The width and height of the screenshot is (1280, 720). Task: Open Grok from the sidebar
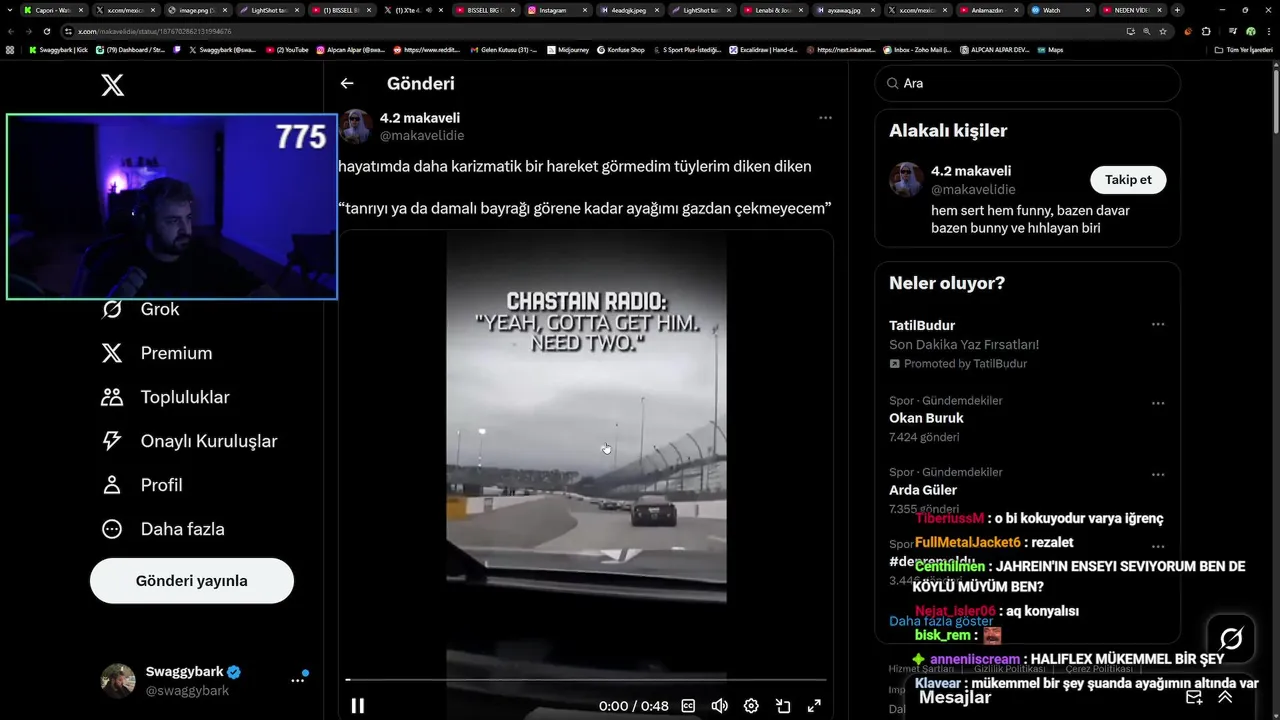click(x=140, y=309)
